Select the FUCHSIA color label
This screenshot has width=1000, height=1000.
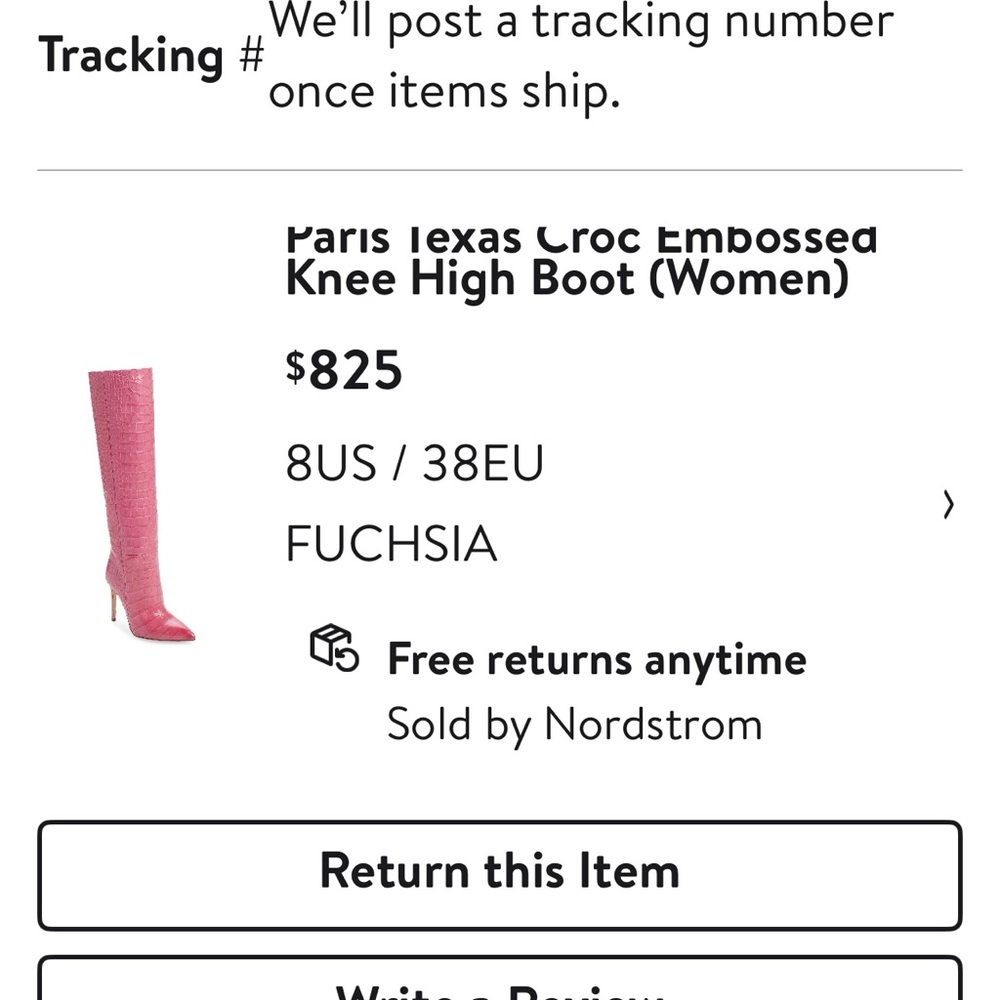point(392,545)
